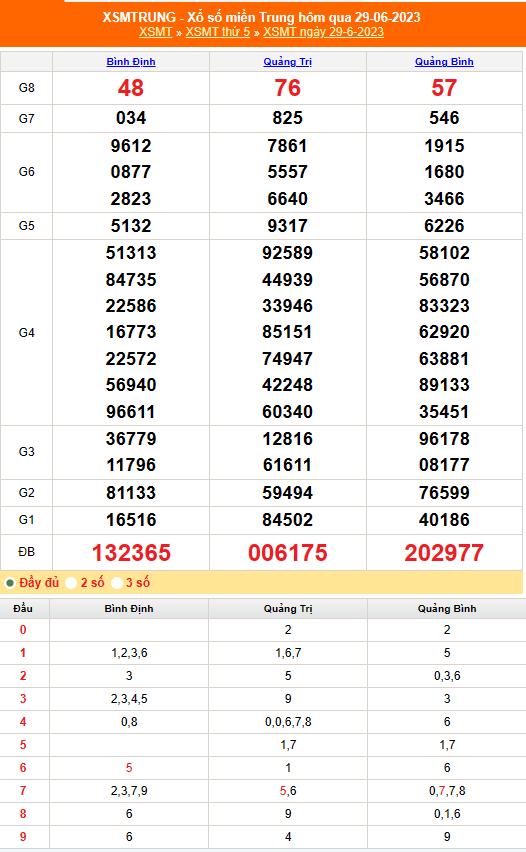Click Quảng Trị tails 0,0,6,7,8
526x852 pixels.
pos(288,722)
